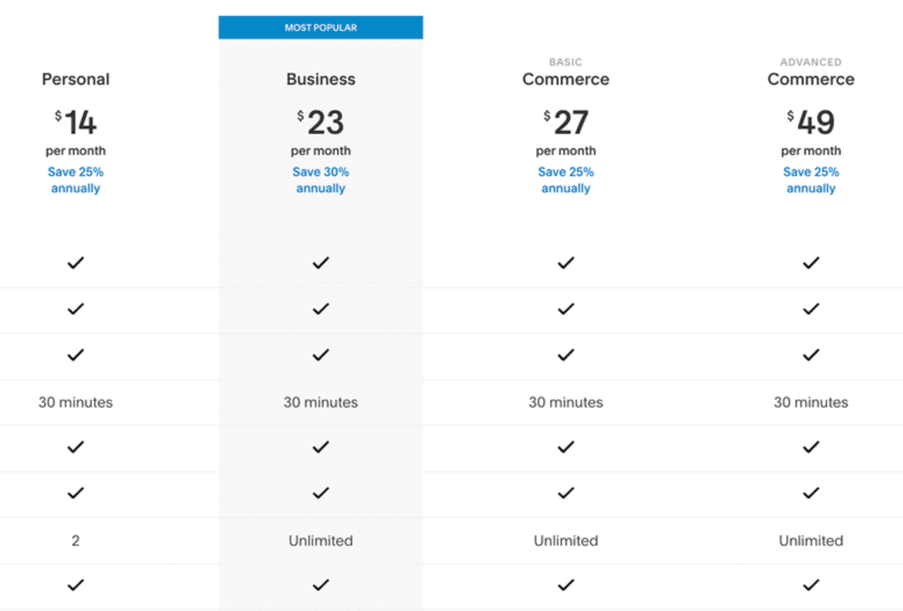Click Advanced Commerce's first-row checkmark

[x=811, y=263]
